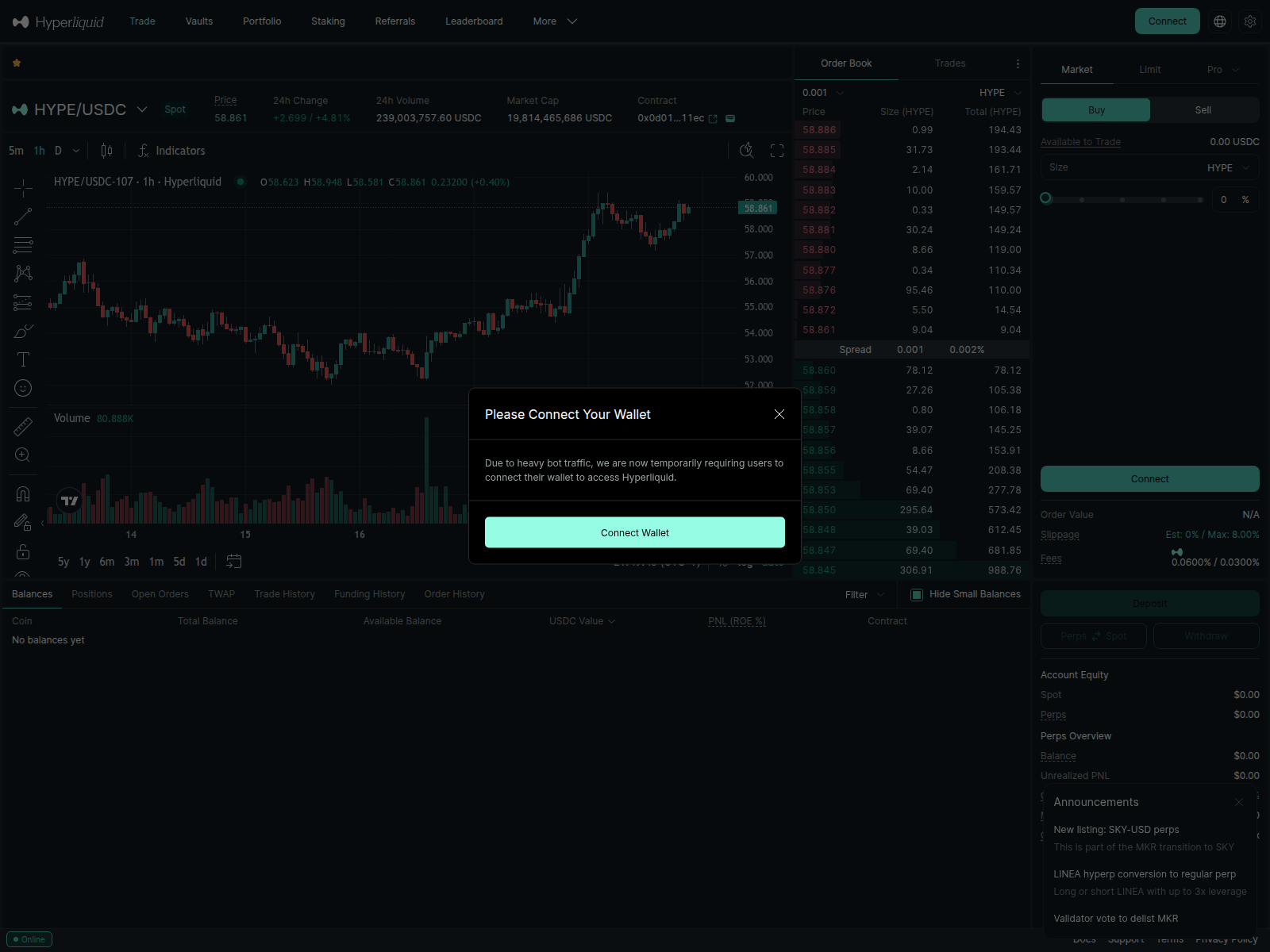This screenshot has width=1270, height=952.
Task: Switch to the Limit order tab
Action: pos(1149,70)
